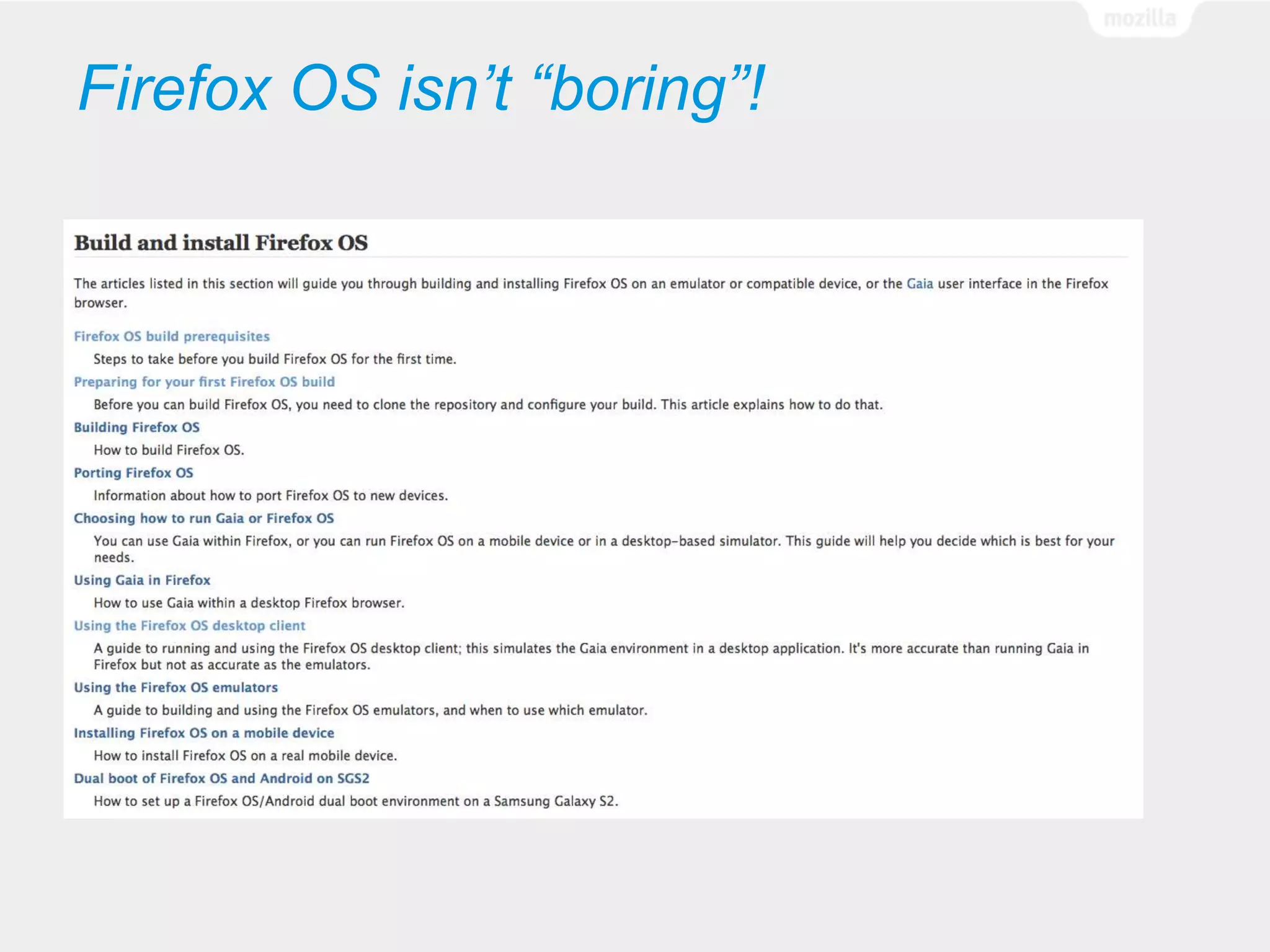
Task: Click text 'How to install Firefox OS on a real mobile device.'
Action: point(245,756)
